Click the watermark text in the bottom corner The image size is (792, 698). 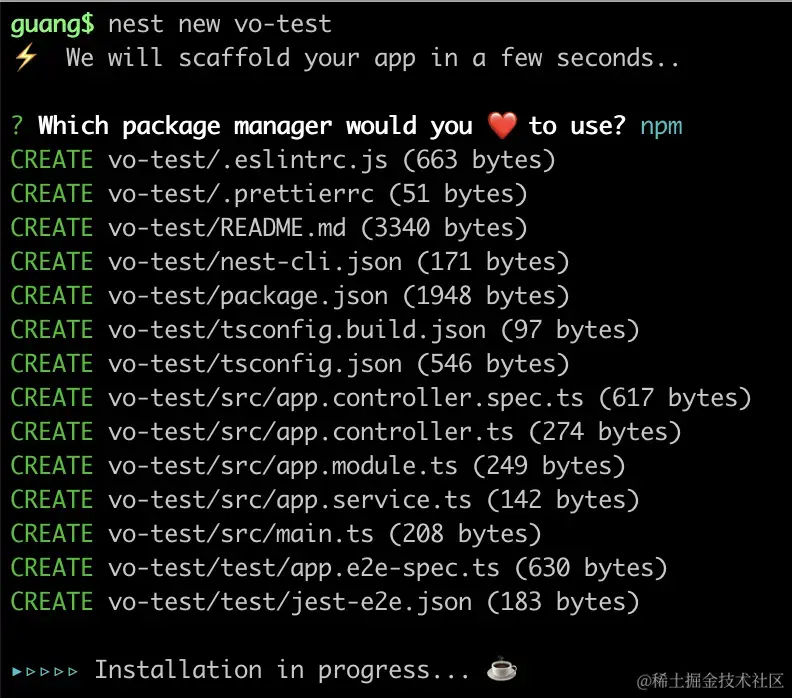tap(714, 679)
